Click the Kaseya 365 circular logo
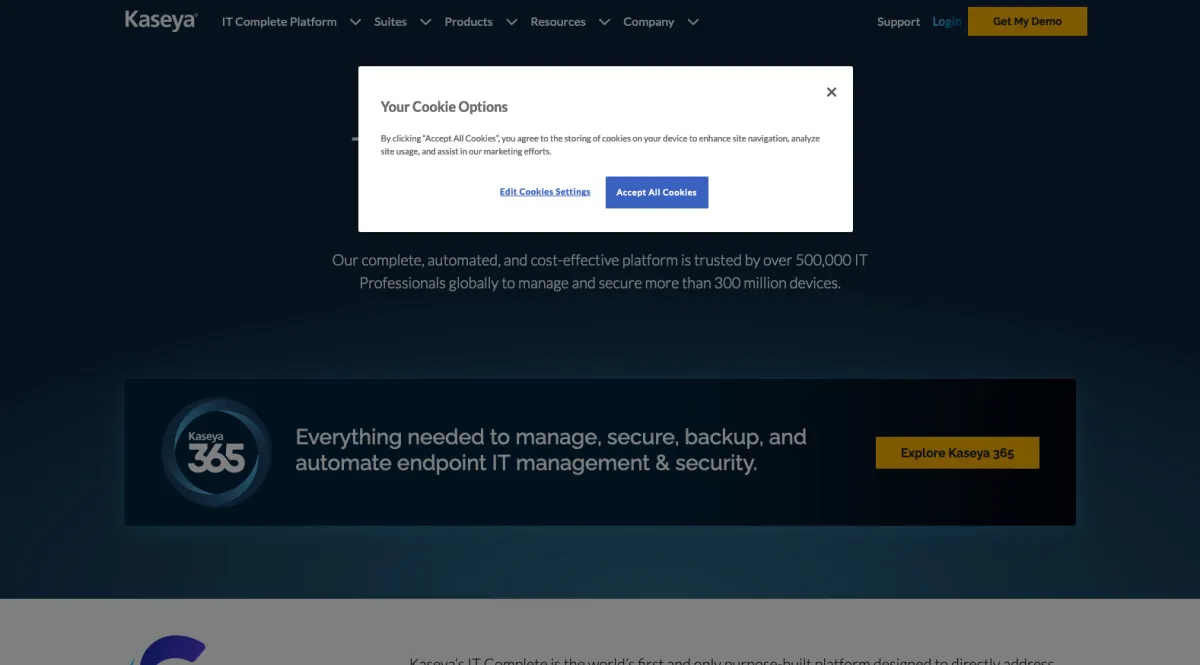Viewport: 1200px width, 665px height. (x=217, y=452)
